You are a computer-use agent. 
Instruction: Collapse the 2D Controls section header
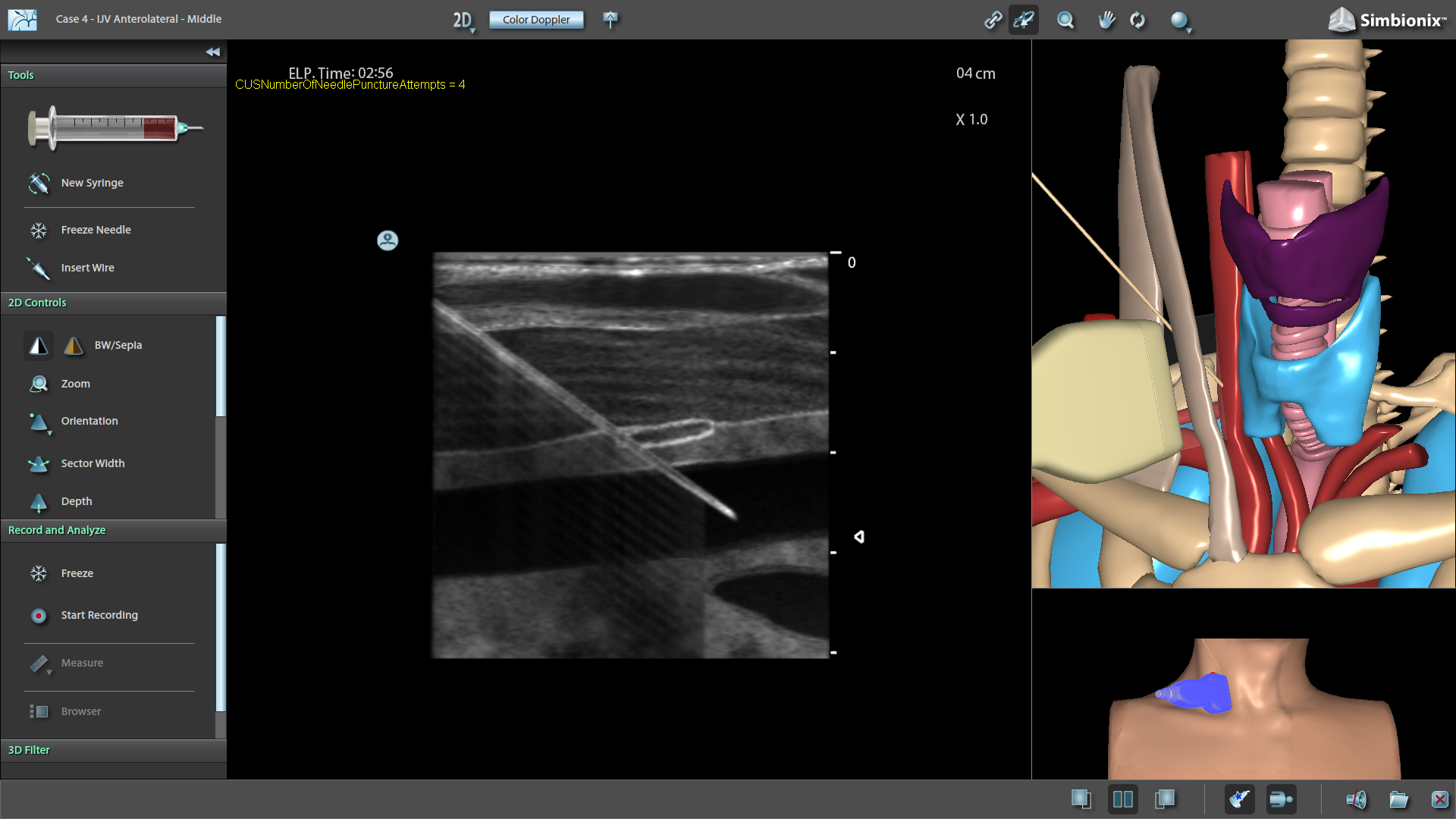tap(114, 303)
